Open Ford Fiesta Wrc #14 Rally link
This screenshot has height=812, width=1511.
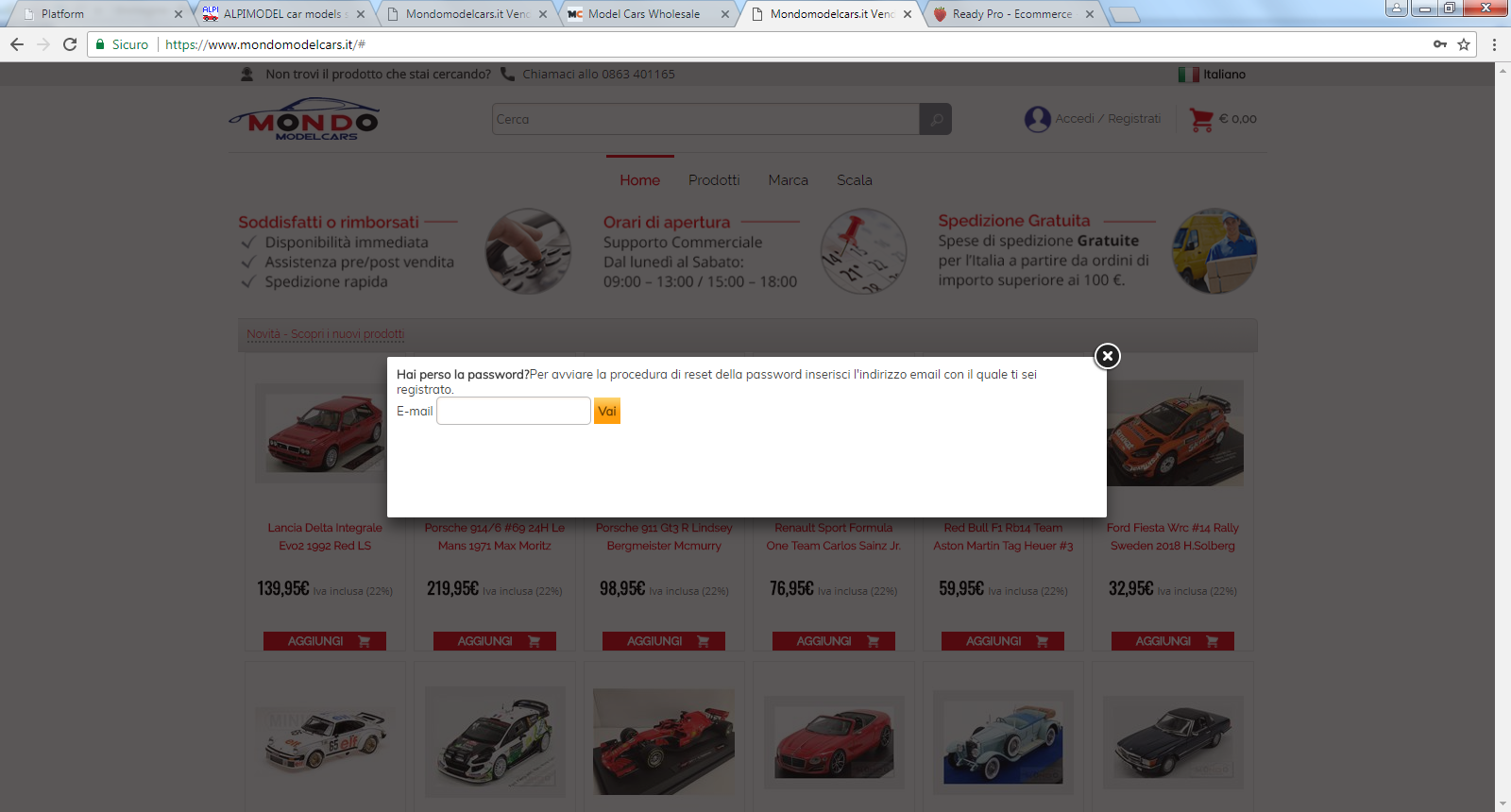(x=1173, y=536)
